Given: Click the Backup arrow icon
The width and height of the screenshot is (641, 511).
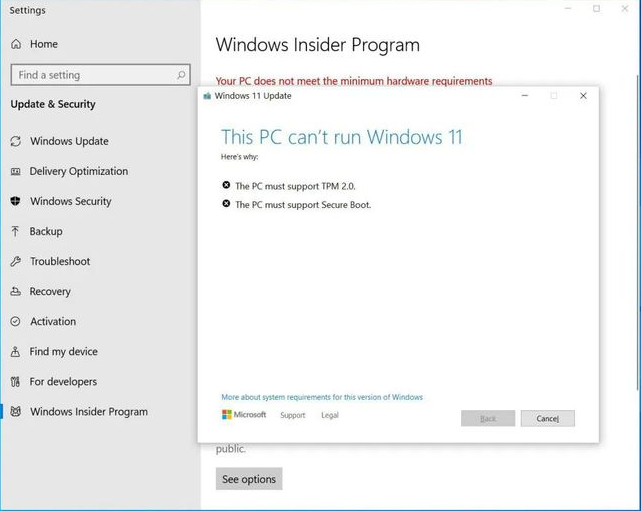Looking at the screenshot, I should pos(16,231).
